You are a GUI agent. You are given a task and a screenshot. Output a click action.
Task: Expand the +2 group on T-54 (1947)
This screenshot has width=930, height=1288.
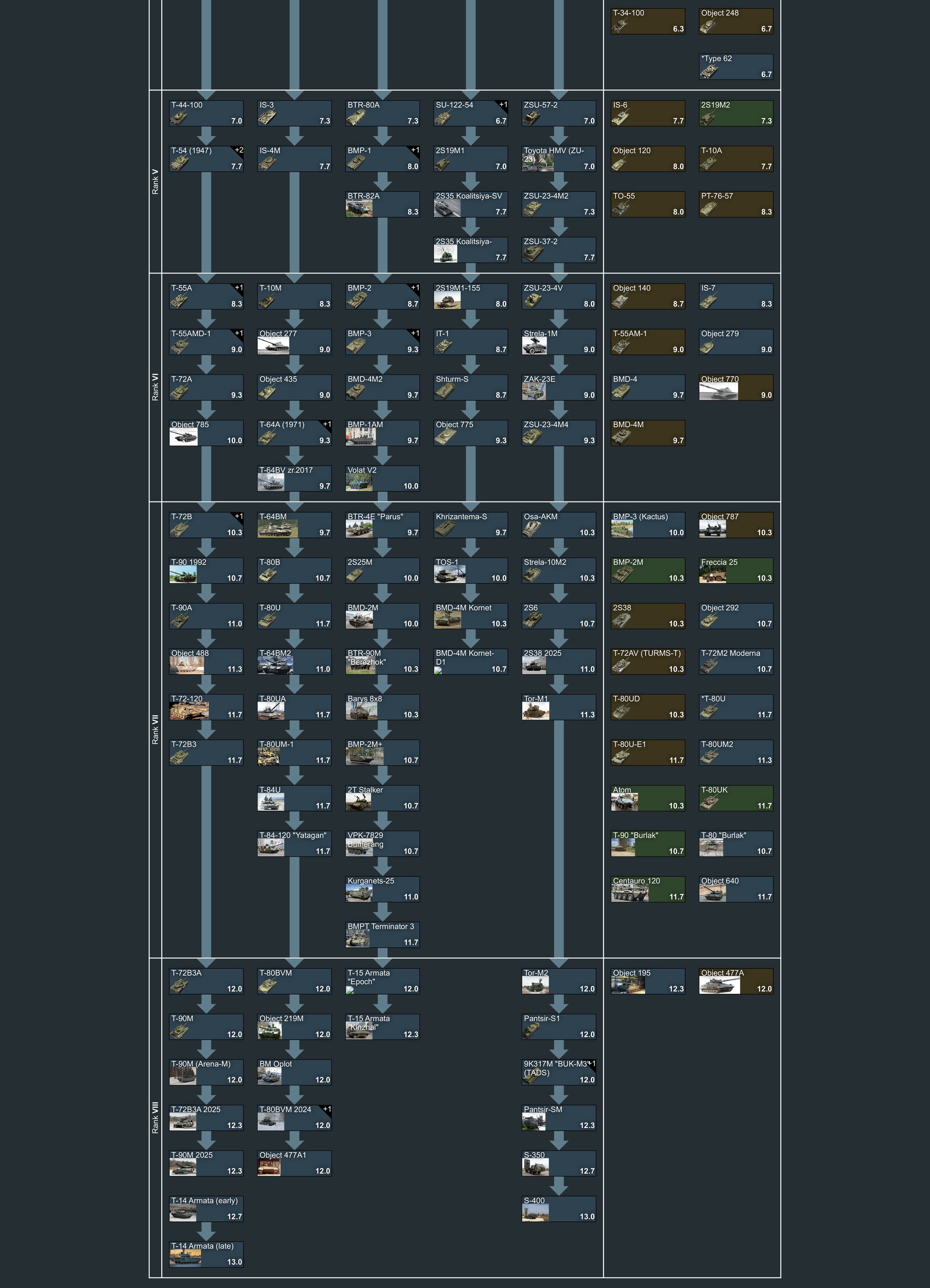pyautogui.click(x=239, y=150)
